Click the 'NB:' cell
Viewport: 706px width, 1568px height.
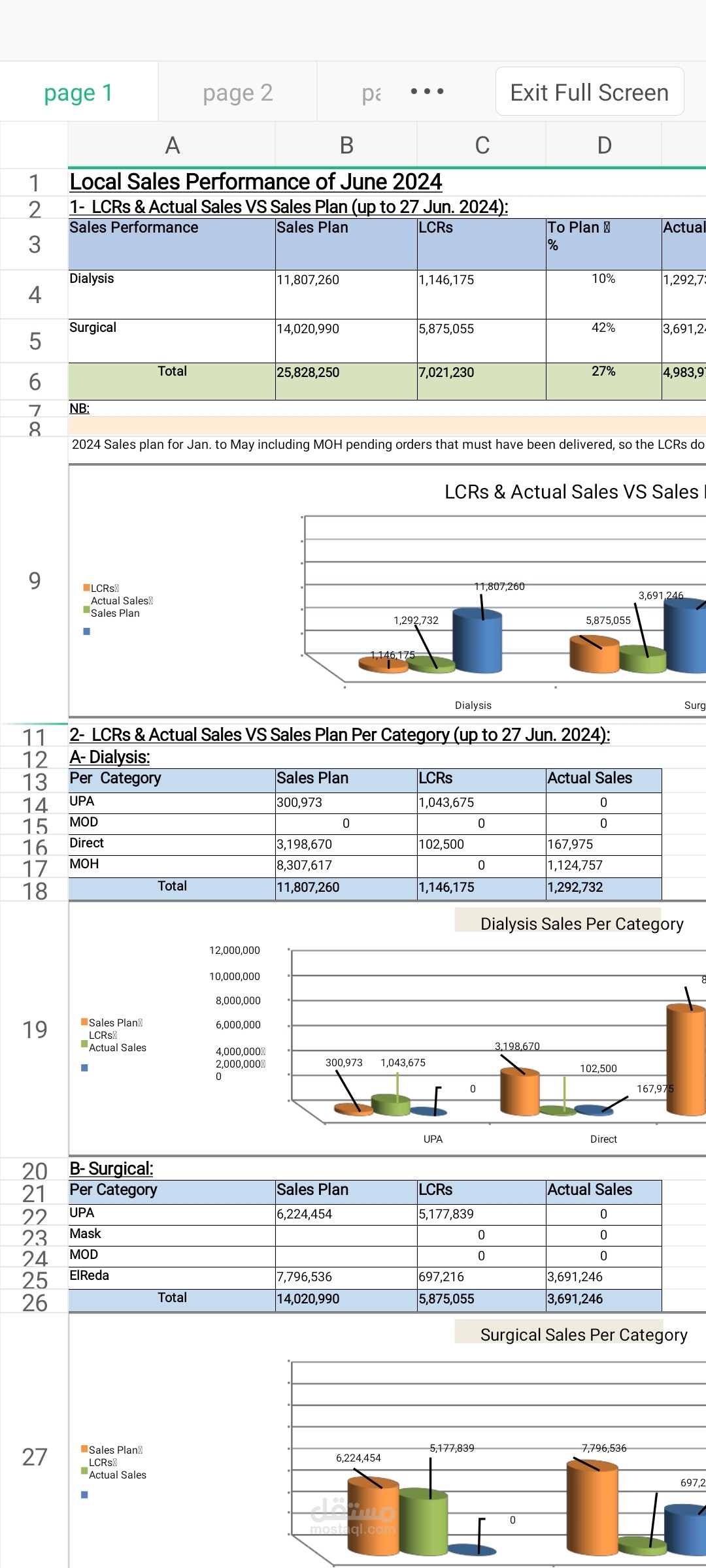pyautogui.click(x=80, y=408)
